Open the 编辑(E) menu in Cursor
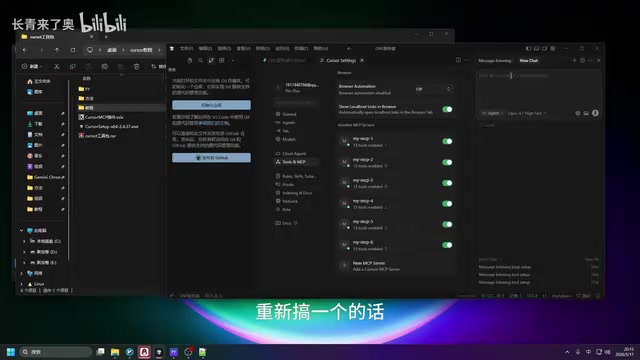 [205, 48]
